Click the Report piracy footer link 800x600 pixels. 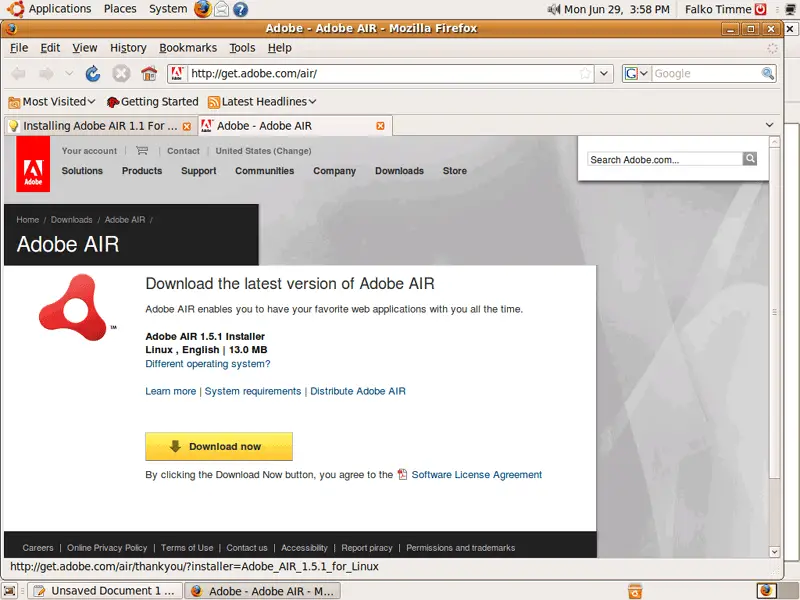367,548
